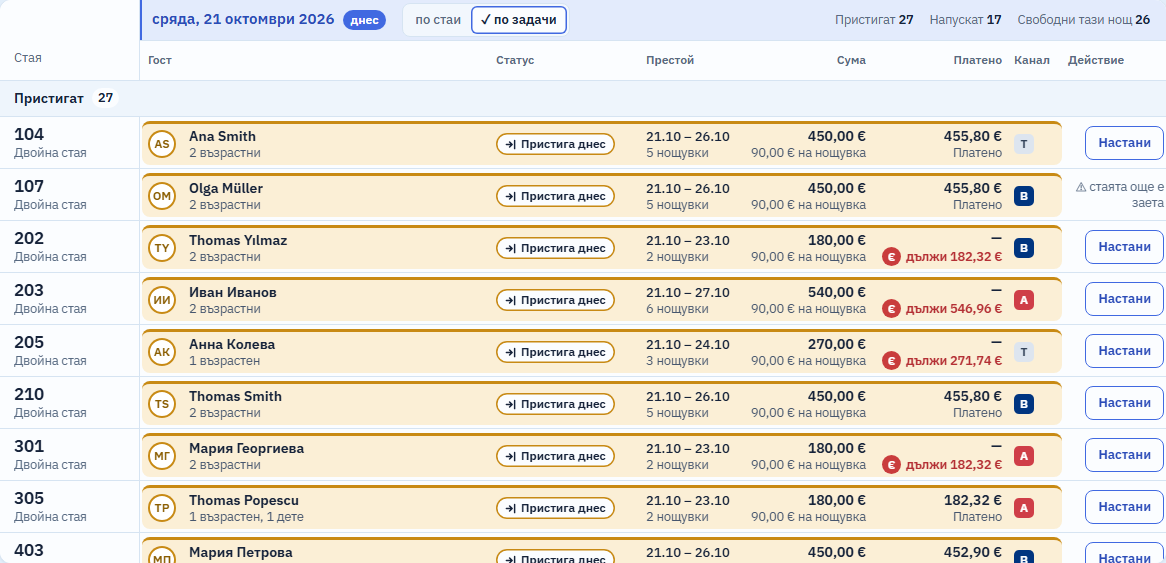The height and width of the screenshot is (563, 1166).
Task: Click the euro debt icon for Thomas Yılmaz
Action: click(x=891, y=257)
